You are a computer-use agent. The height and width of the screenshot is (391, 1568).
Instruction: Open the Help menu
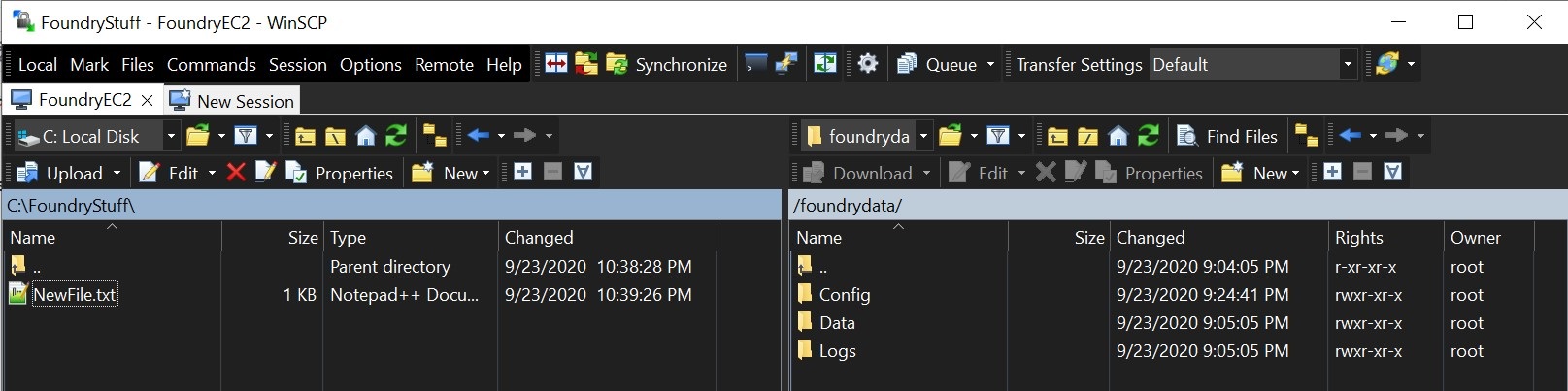click(504, 65)
